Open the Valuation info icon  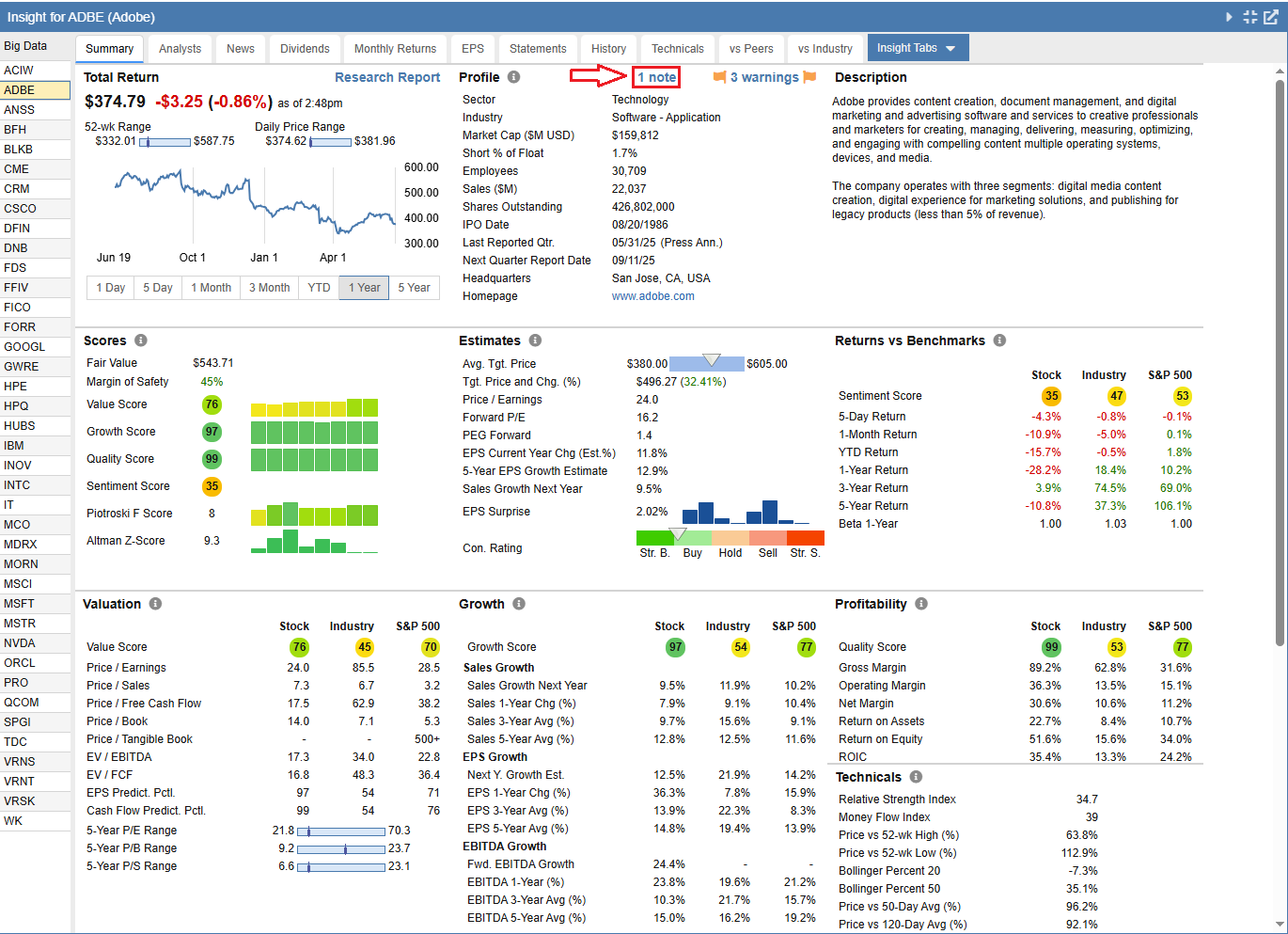coord(155,604)
